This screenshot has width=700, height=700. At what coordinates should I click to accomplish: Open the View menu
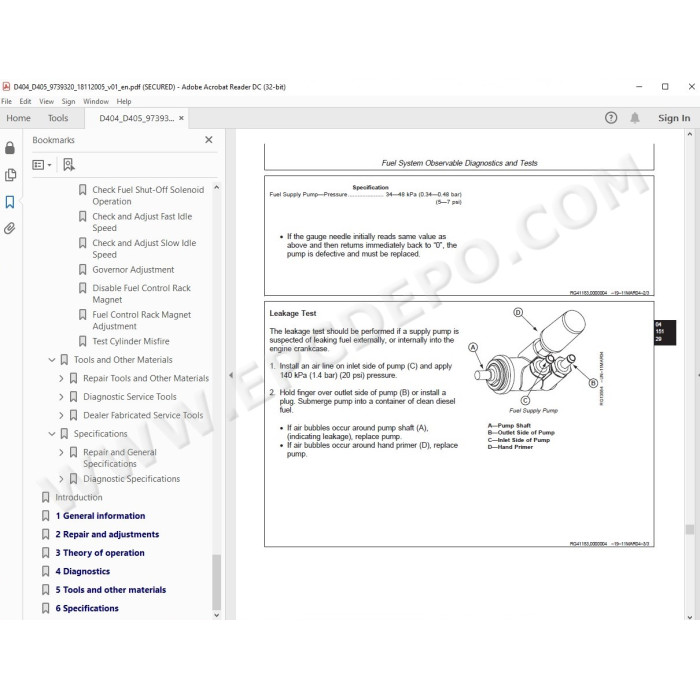coord(46,101)
